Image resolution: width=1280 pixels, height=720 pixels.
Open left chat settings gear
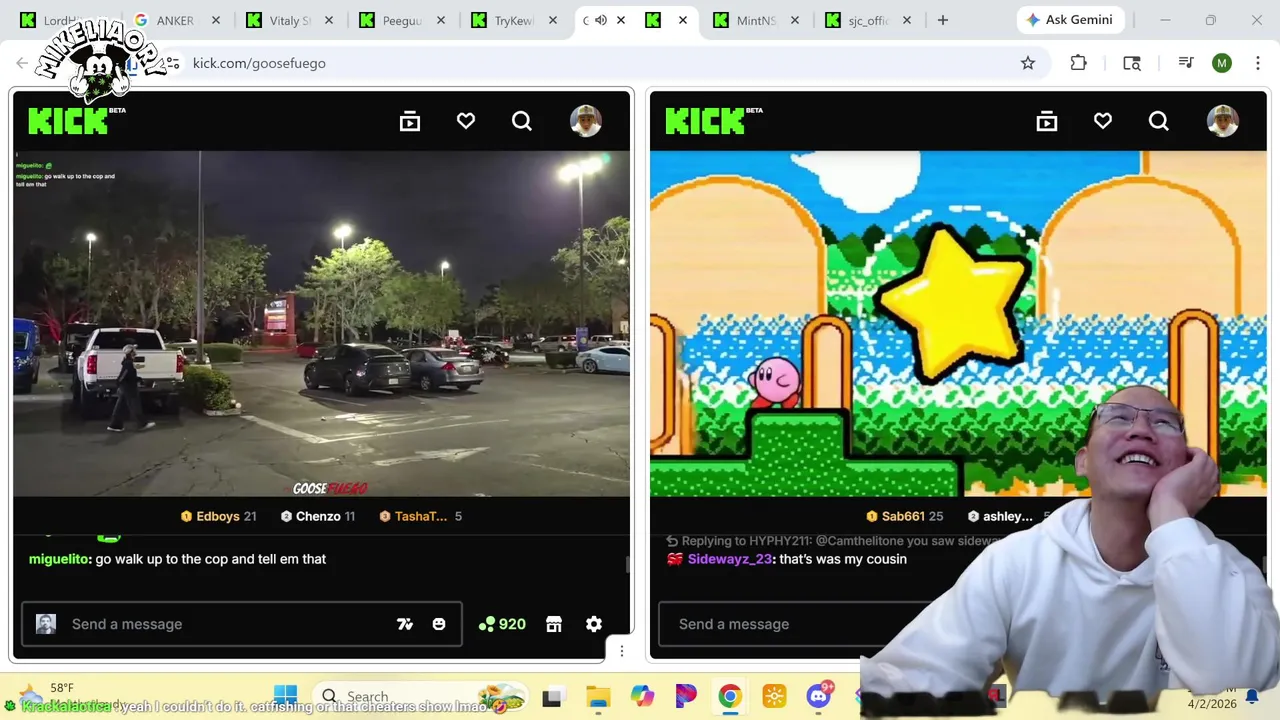(x=594, y=624)
